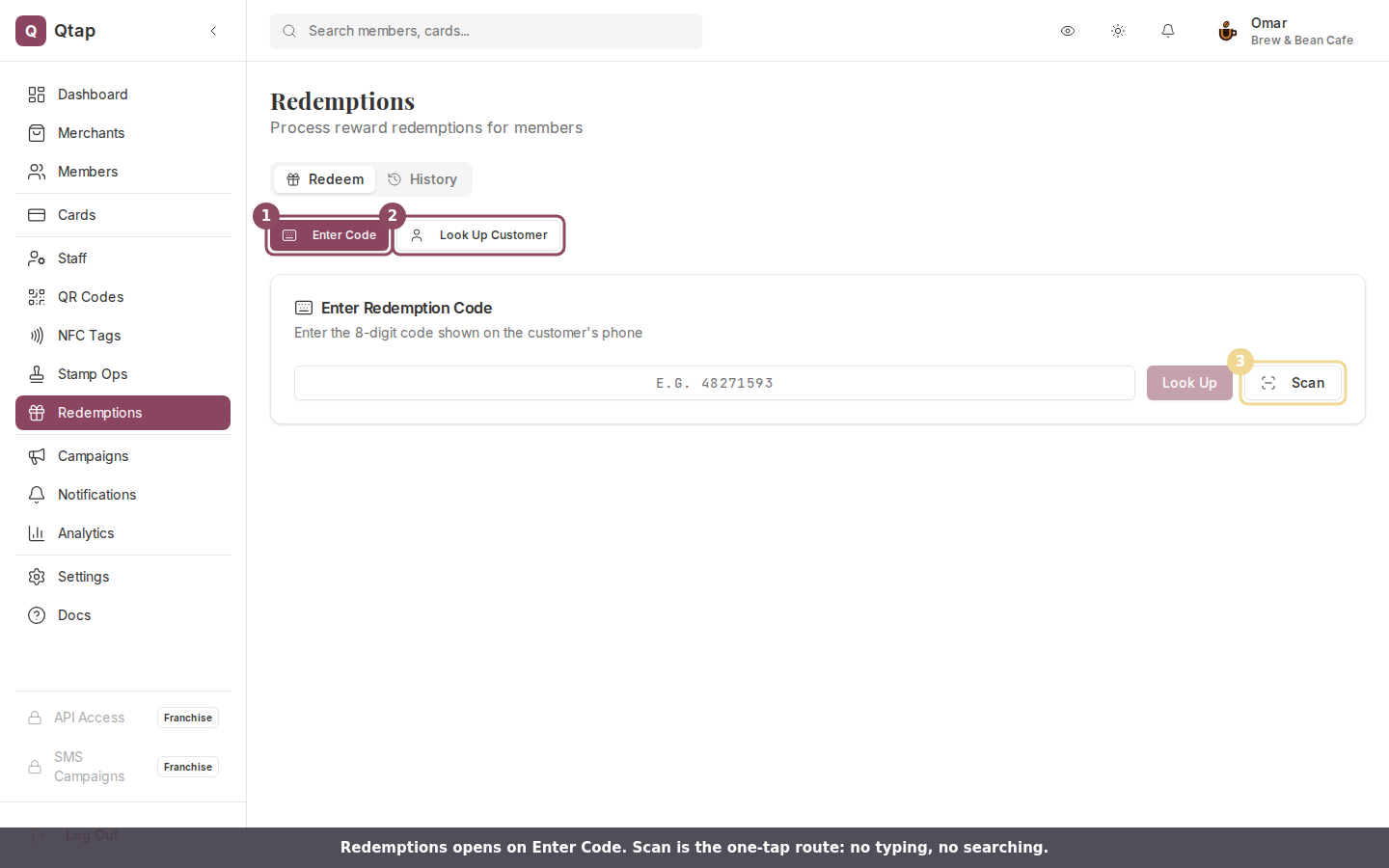Go to QR Codes
Image resolution: width=1389 pixels, height=868 pixels.
123,297
